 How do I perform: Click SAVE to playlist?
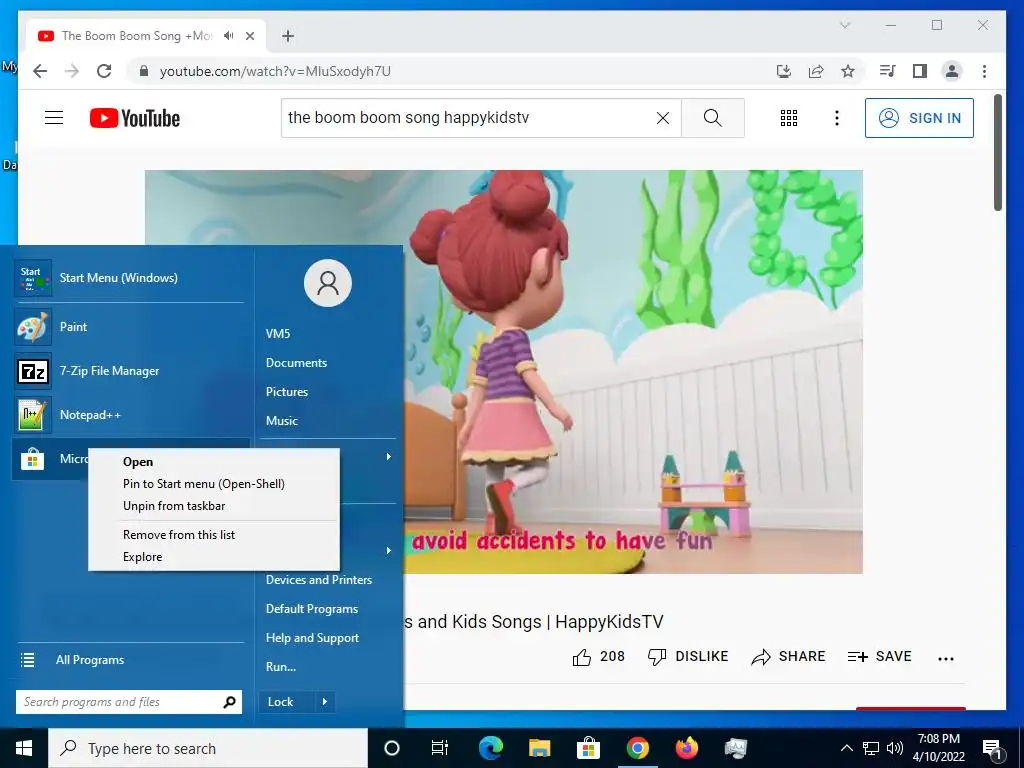[x=879, y=657]
